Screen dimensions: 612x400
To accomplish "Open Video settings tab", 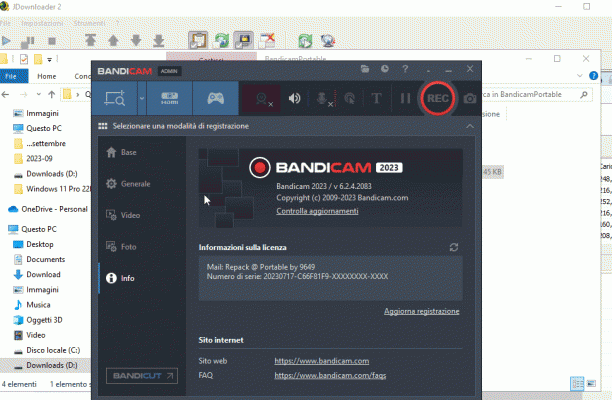I will [x=123, y=215].
